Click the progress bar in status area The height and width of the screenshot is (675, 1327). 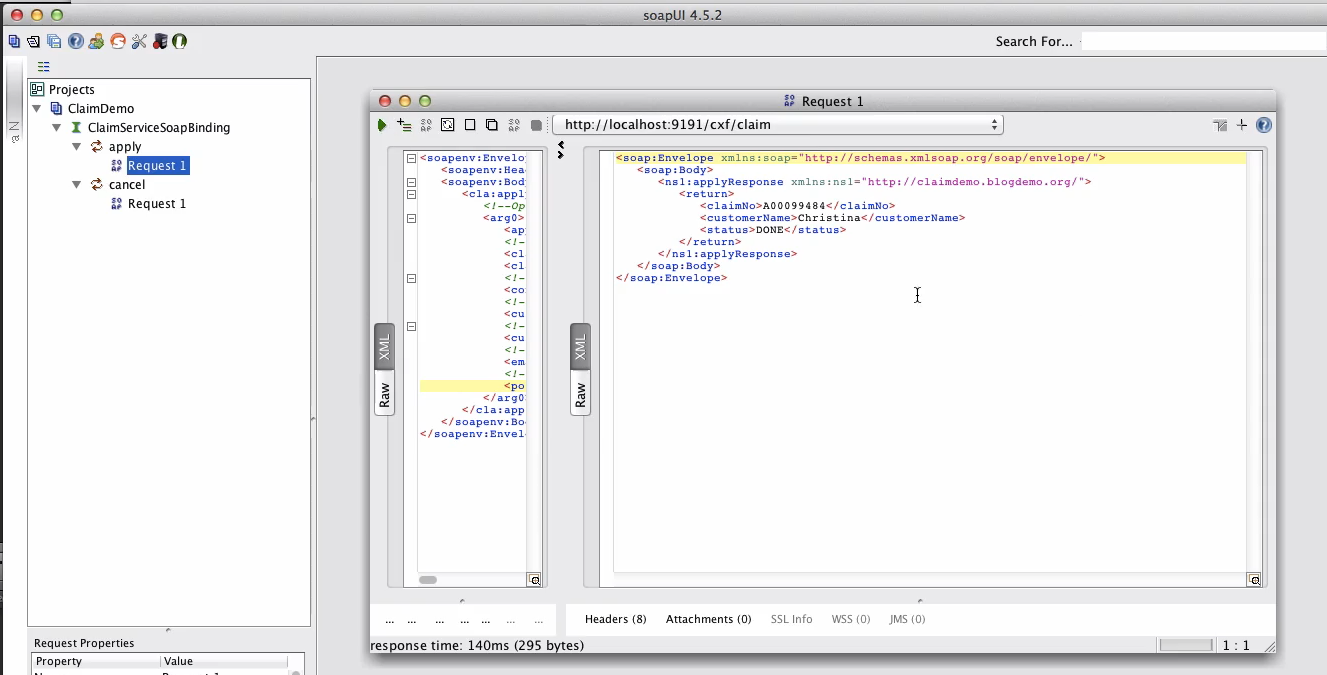[1185, 645]
